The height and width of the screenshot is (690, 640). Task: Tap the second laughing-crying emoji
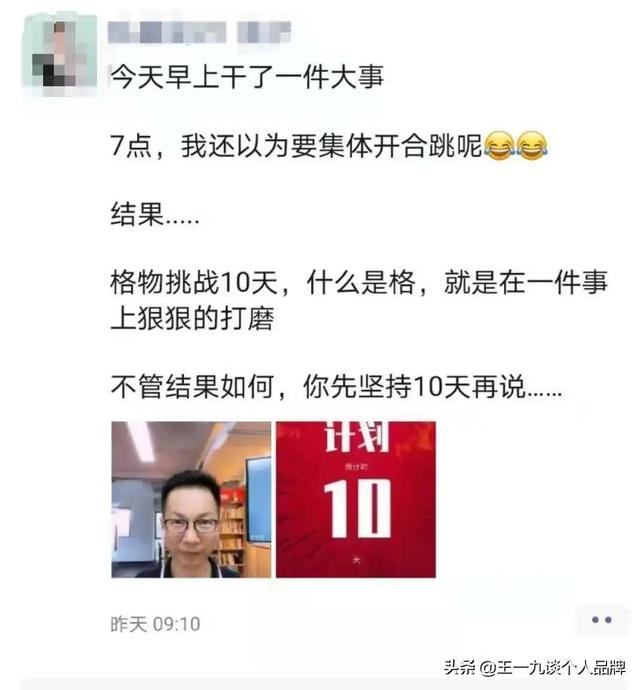point(532,145)
